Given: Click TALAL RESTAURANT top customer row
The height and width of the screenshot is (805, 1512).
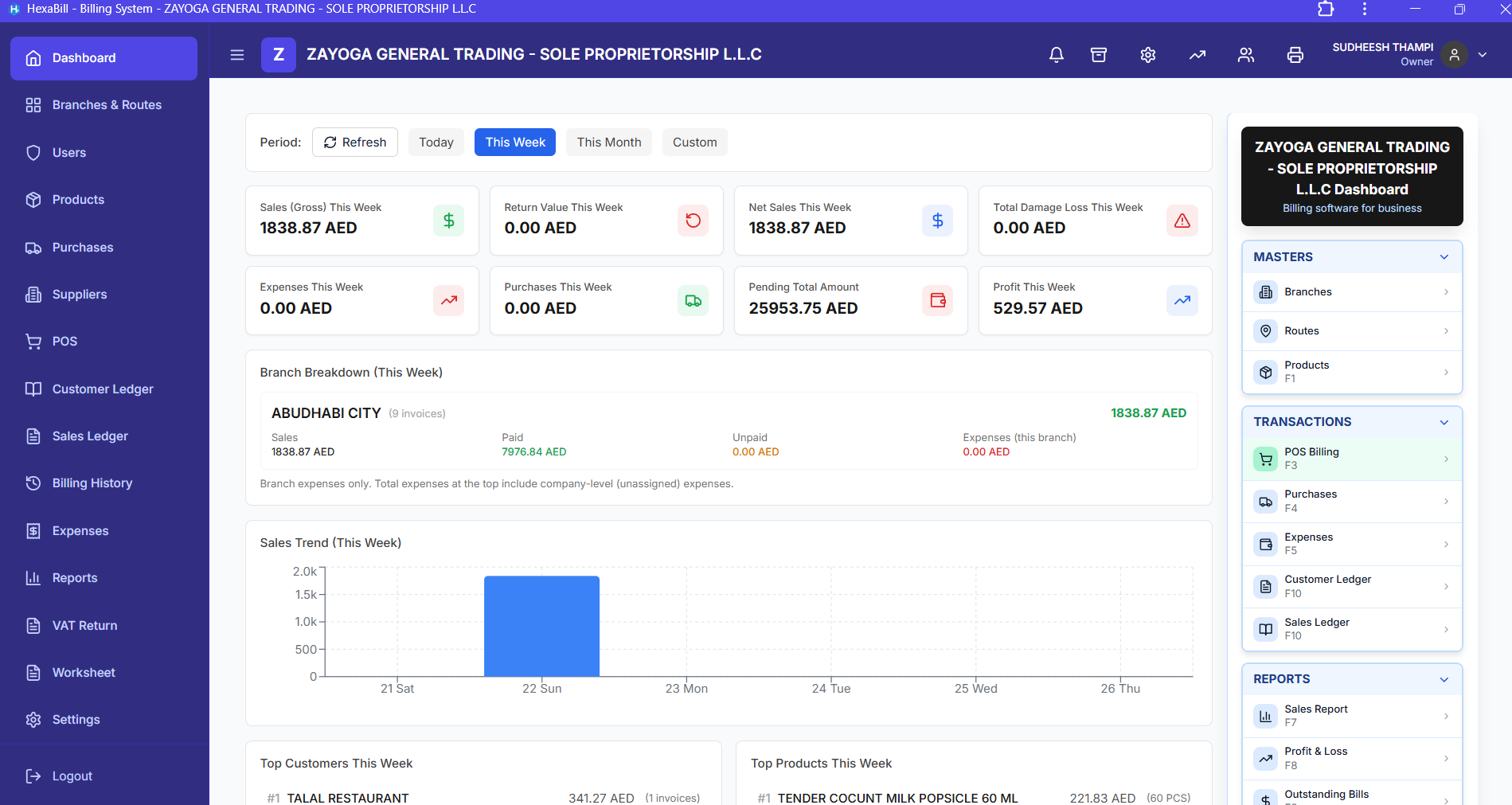Looking at the screenshot, I should 483,797.
